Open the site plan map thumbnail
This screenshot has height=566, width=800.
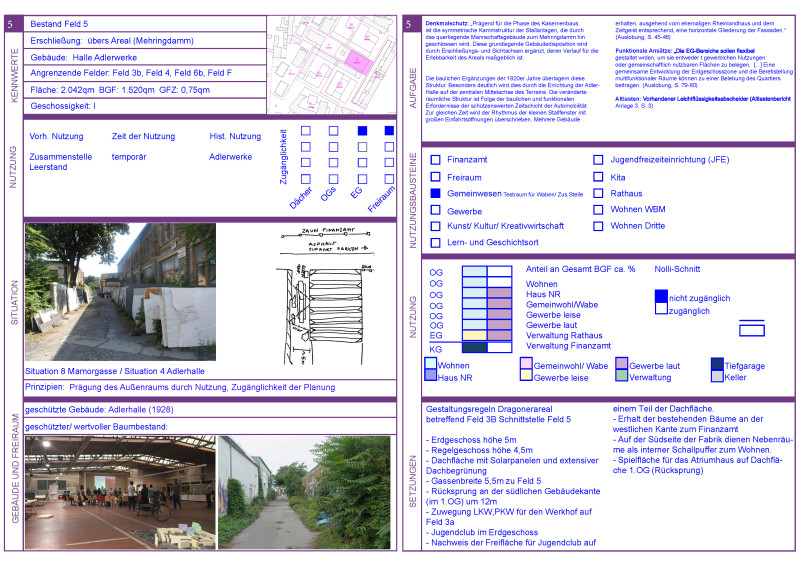coord(332,65)
